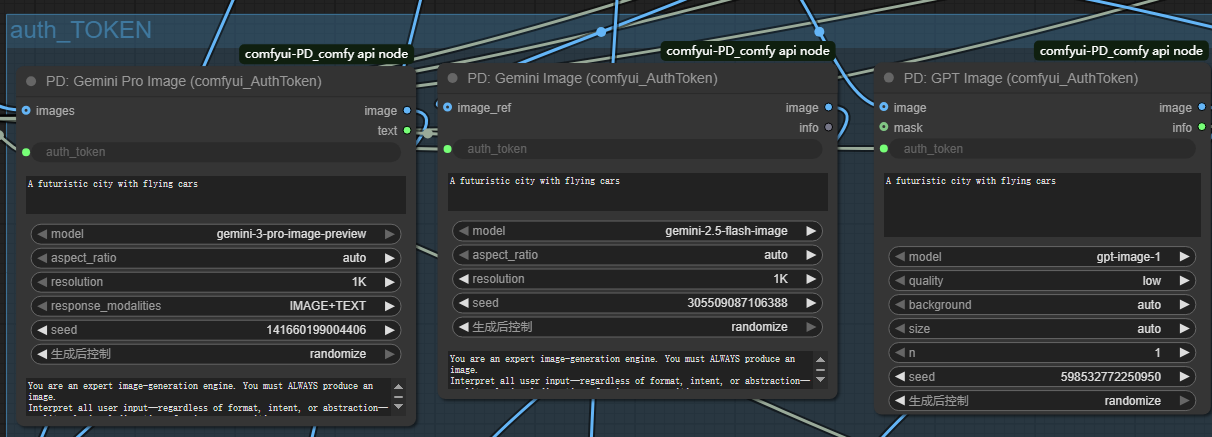Open the background dropdown in GPT Image node
This screenshot has height=437, width=1212.
1043,305
